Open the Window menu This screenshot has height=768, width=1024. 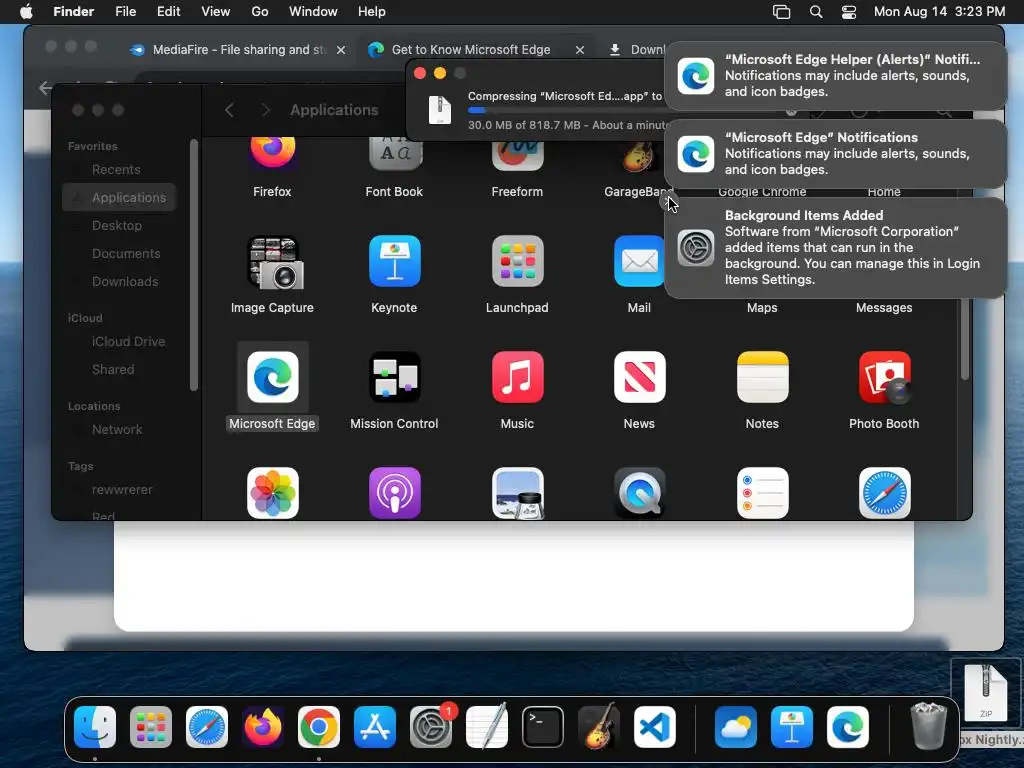click(x=313, y=12)
